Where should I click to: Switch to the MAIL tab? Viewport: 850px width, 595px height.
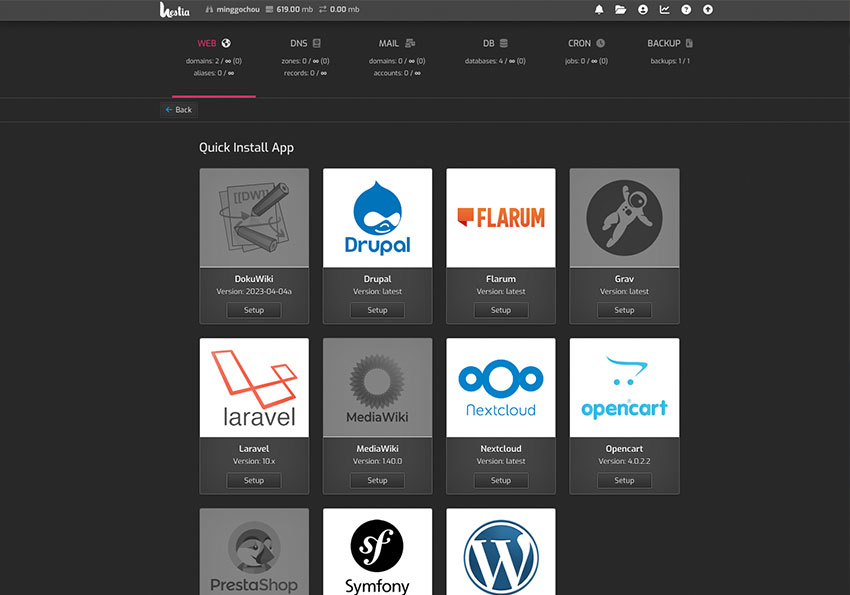pyautogui.click(x=397, y=43)
